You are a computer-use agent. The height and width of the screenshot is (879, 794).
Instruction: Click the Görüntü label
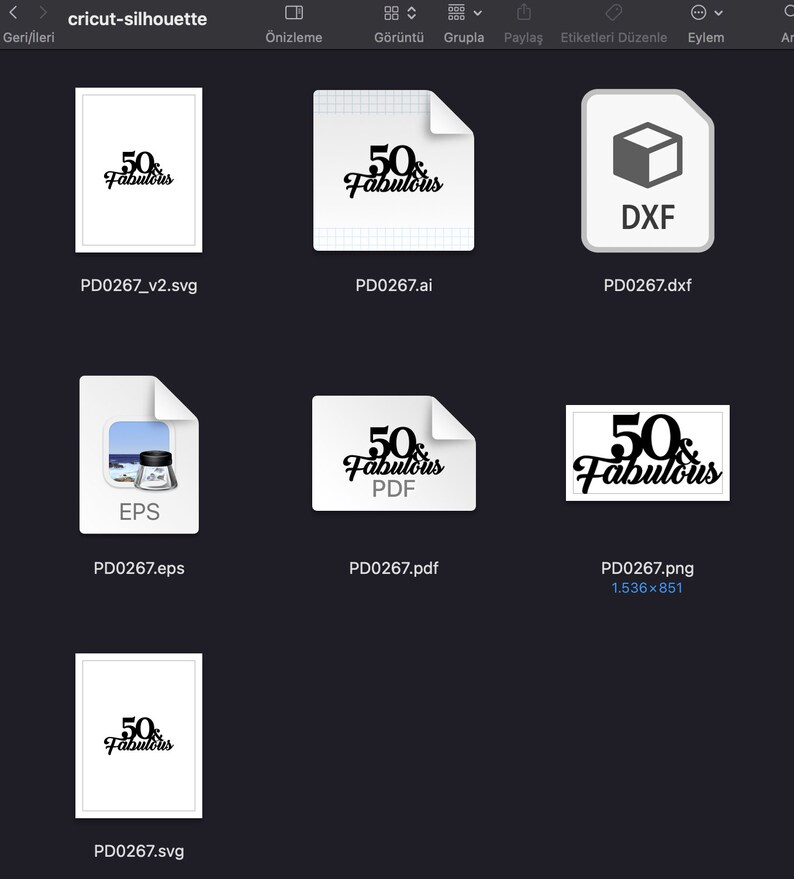click(x=399, y=38)
